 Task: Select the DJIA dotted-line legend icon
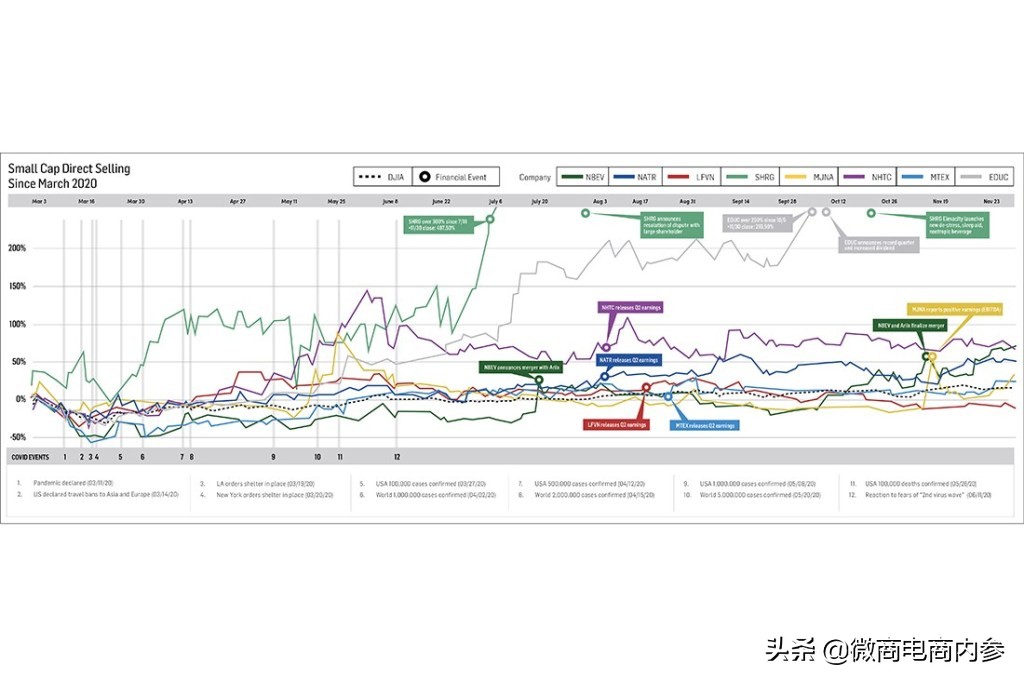click(x=370, y=176)
